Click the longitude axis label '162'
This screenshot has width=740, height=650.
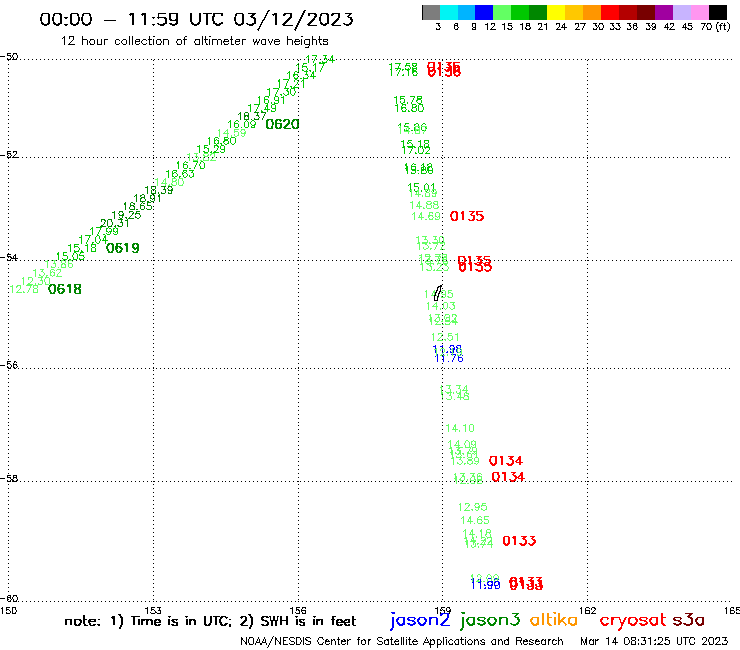pos(588,610)
